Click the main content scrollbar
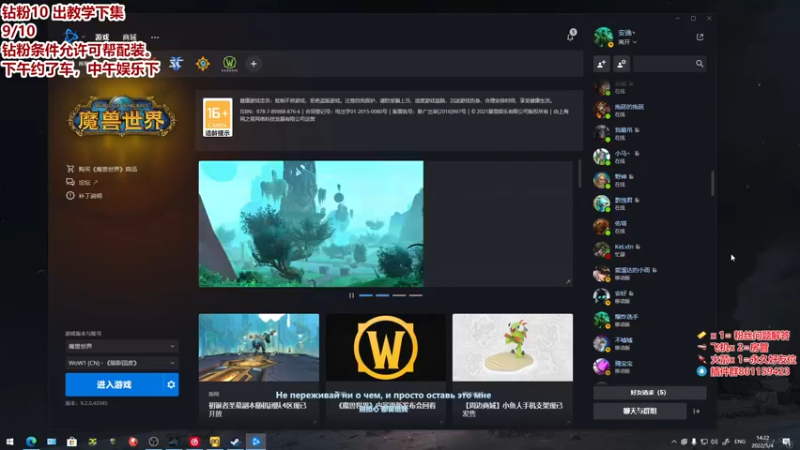The height and width of the screenshot is (450, 800). (579, 174)
